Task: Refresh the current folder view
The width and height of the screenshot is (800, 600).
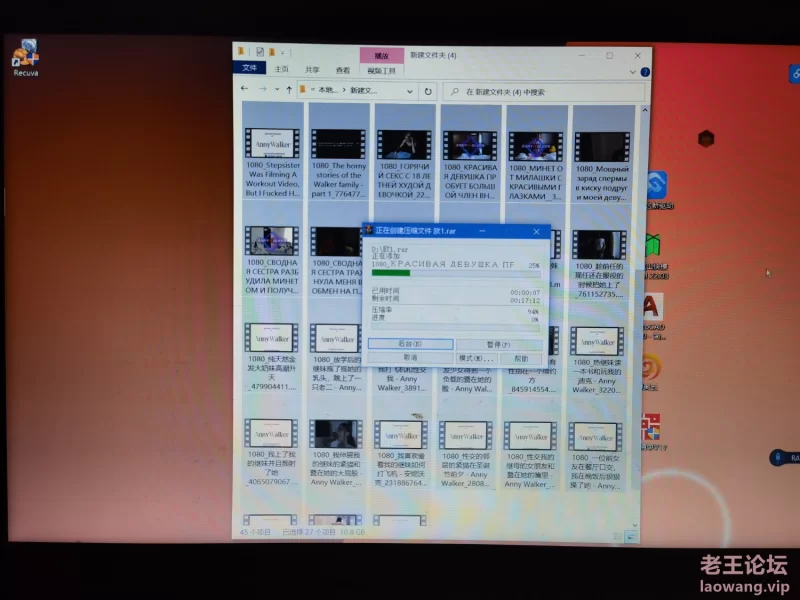Action: tap(428, 91)
